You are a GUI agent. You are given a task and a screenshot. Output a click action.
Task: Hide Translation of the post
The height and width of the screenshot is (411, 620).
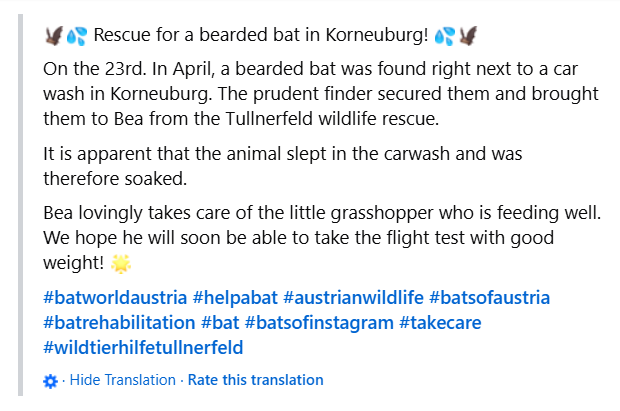point(123,380)
